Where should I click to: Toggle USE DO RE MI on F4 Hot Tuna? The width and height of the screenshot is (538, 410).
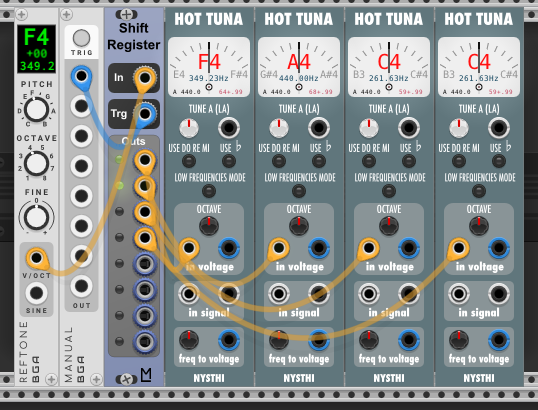point(189,161)
